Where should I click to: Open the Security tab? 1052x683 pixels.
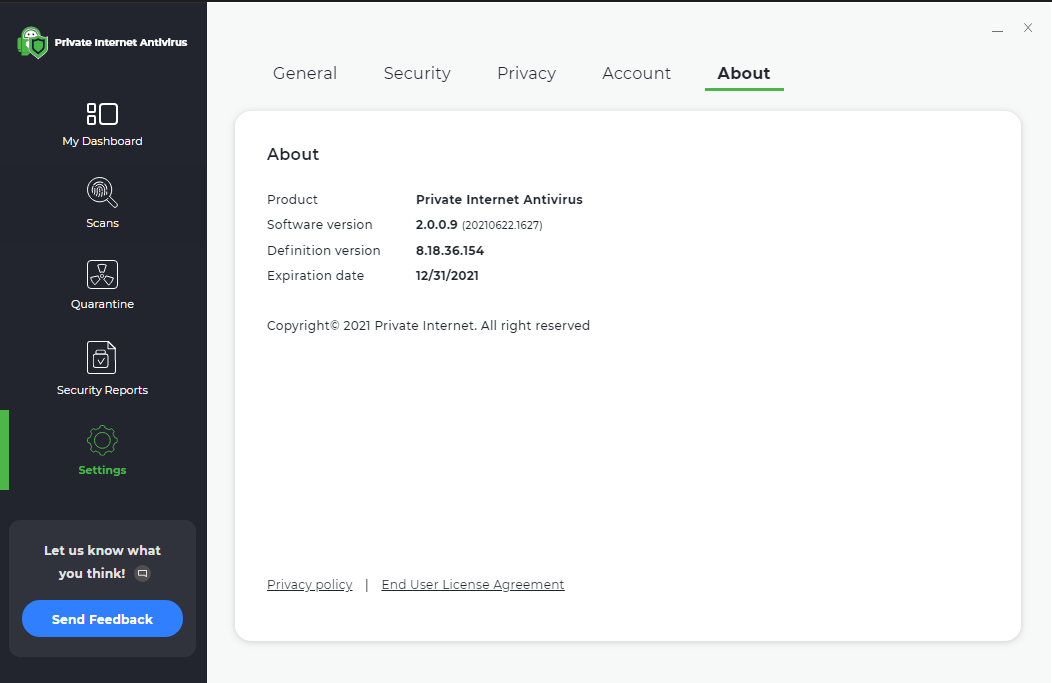click(417, 73)
